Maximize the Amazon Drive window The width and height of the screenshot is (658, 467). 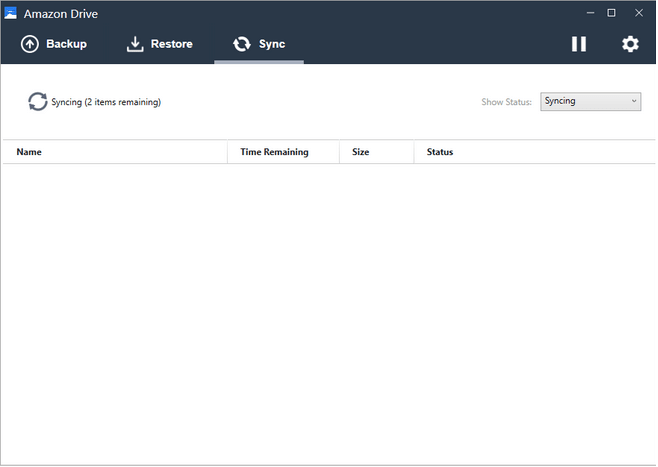click(612, 13)
